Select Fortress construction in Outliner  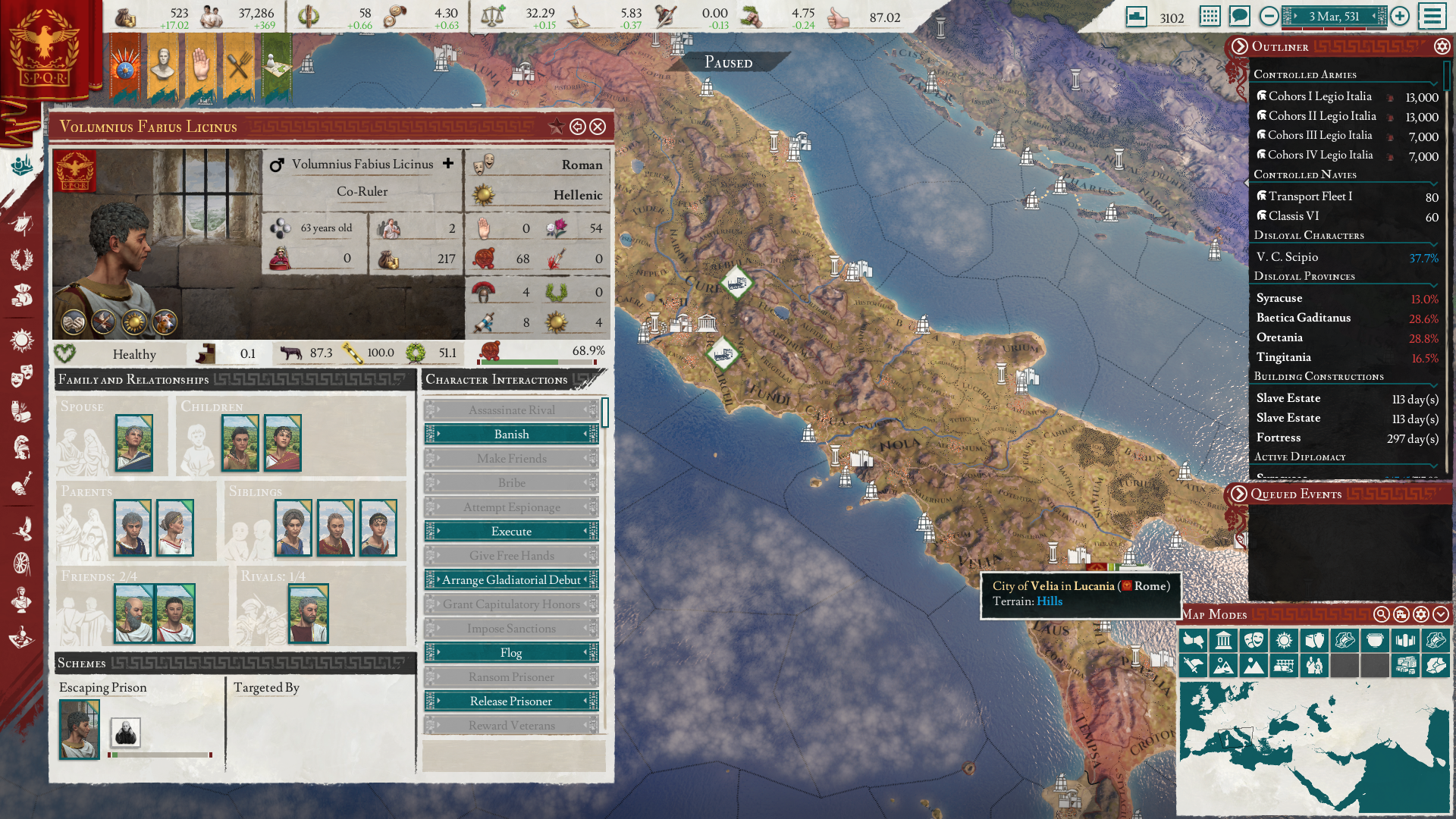tap(1347, 438)
